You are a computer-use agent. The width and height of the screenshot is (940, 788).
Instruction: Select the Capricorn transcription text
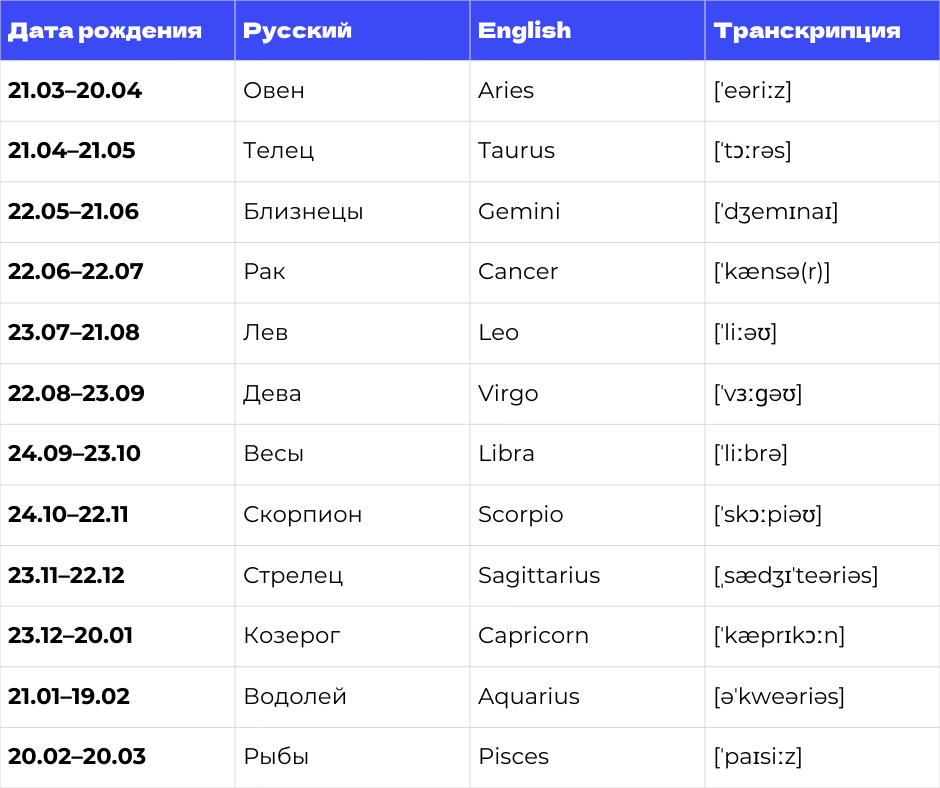click(779, 636)
